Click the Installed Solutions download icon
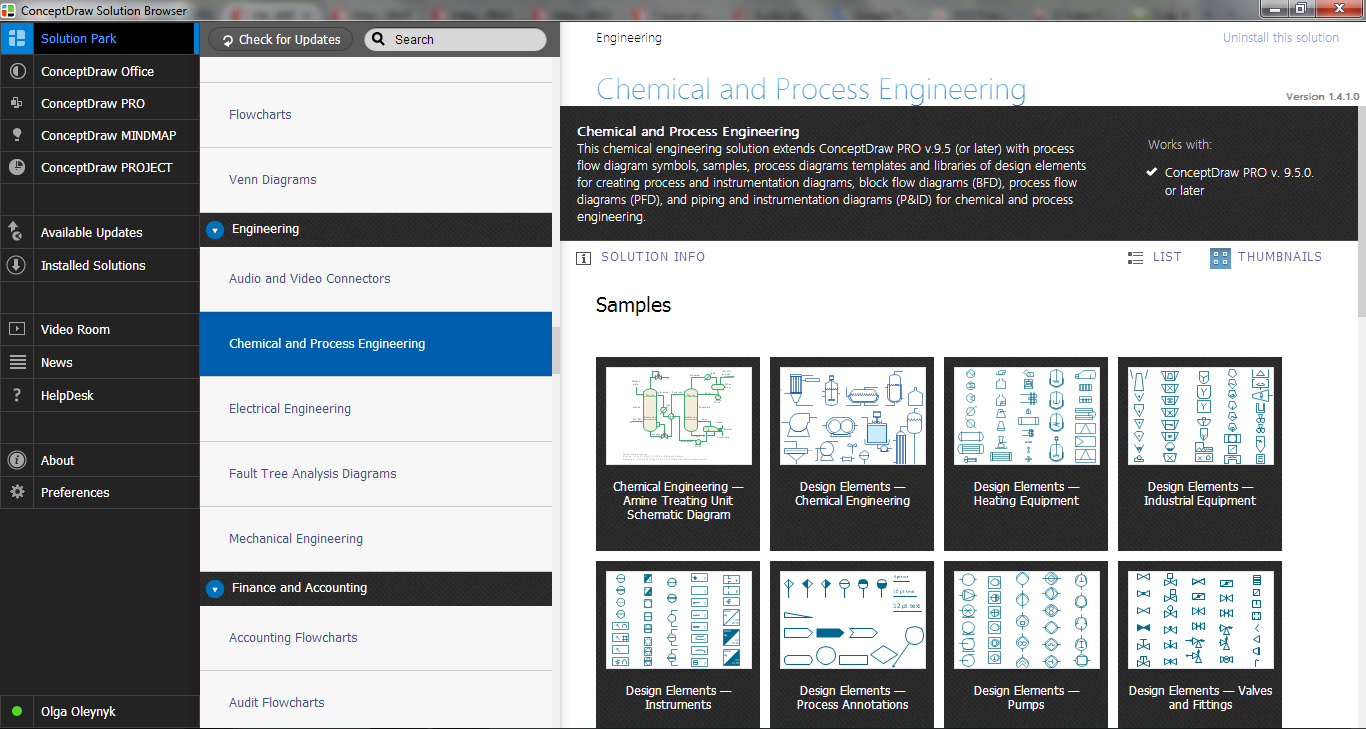 tap(17, 265)
